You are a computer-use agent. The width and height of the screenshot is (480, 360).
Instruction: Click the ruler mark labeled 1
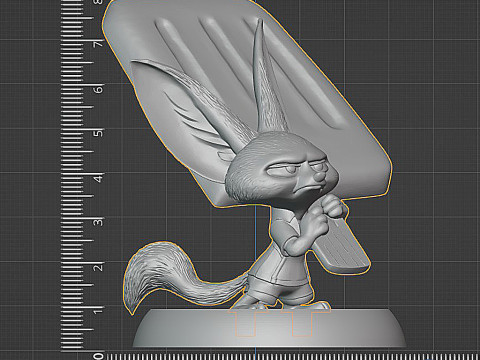[x=98, y=311]
